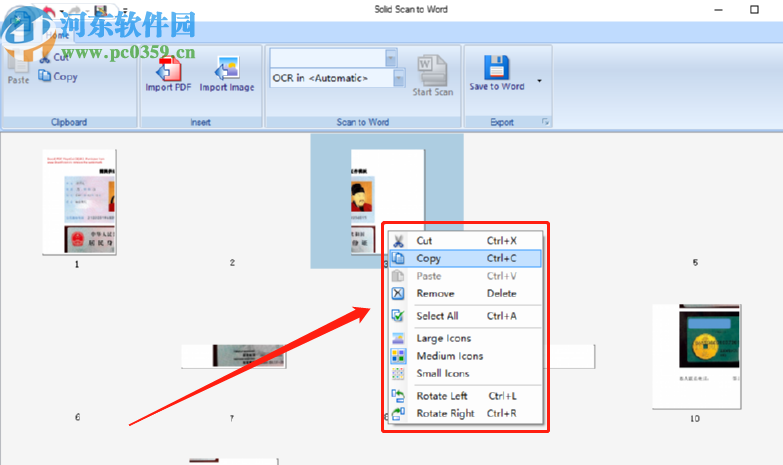Click the Paste button in ribbon
783x465 pixels.
click(x=18, y=67)
